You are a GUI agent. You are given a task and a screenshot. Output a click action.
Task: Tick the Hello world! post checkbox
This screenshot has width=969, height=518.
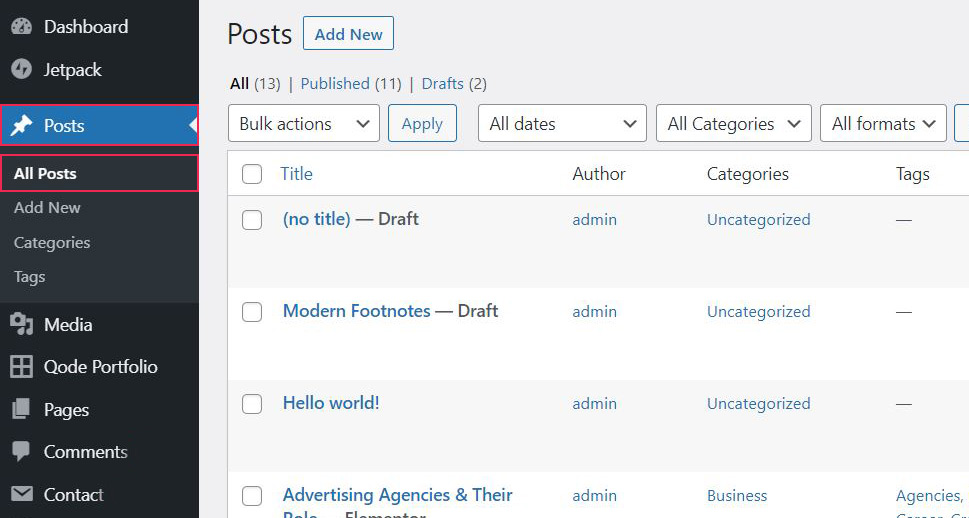[252, 404]
